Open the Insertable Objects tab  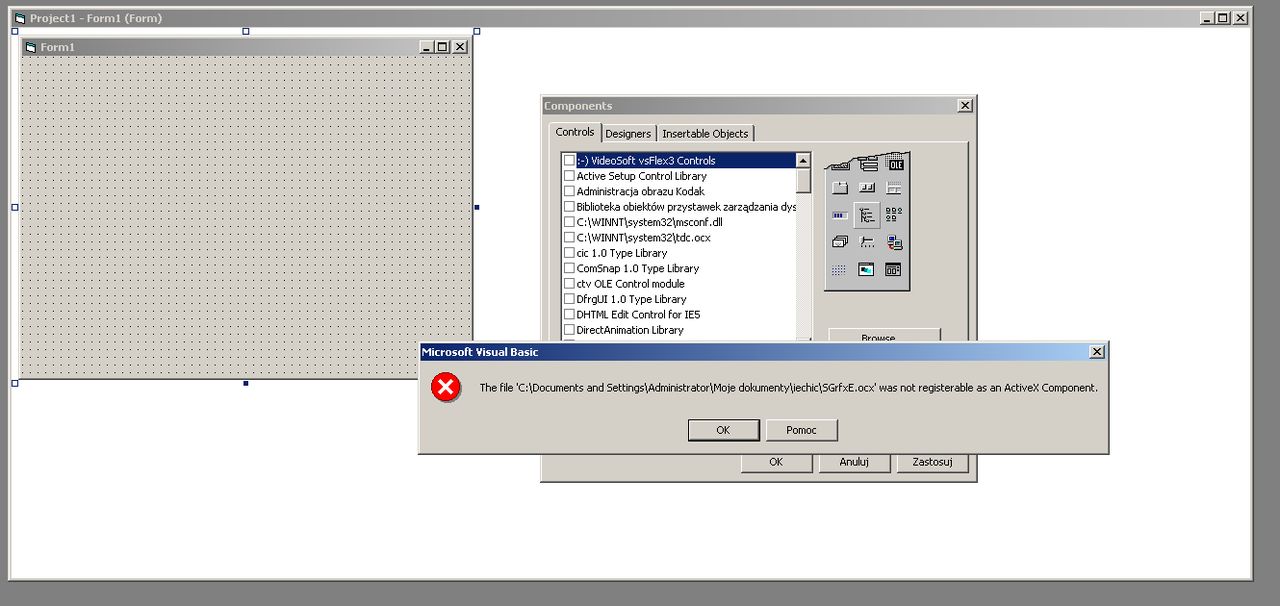pos(705,134)
